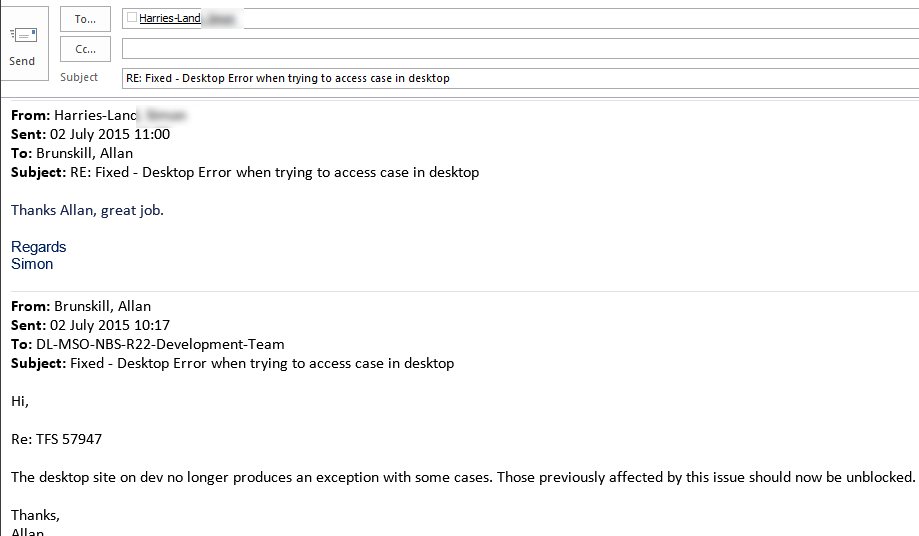Open the Cc... recipient picker
The height and width of the screenshot is (536, 919).
(x=85, y=49)
